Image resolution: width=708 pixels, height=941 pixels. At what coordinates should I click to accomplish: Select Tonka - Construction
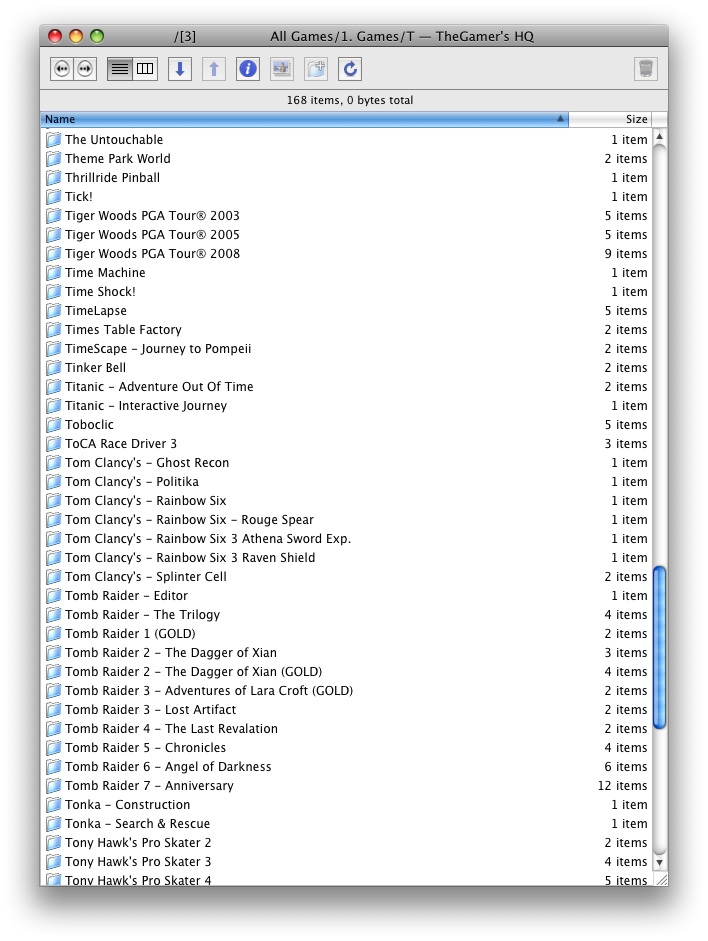coord(127,805)
